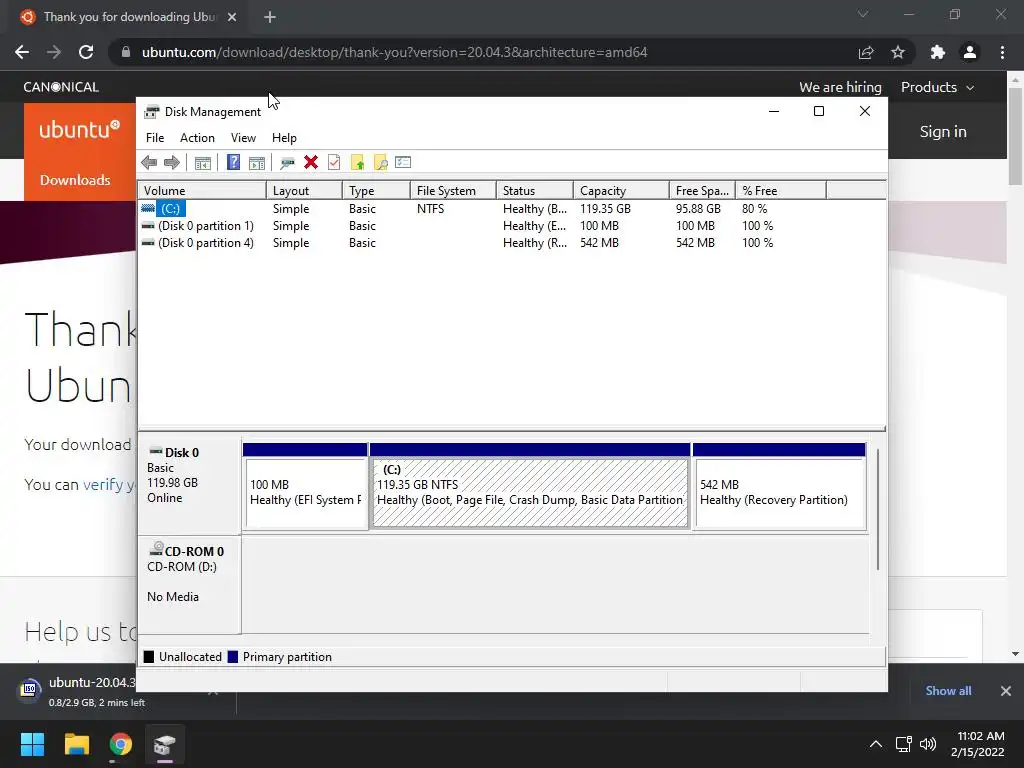Open the Products dropdown on Ubuntu site
1024x768 pixels.
pyautogui.click(x=937, y=87)
